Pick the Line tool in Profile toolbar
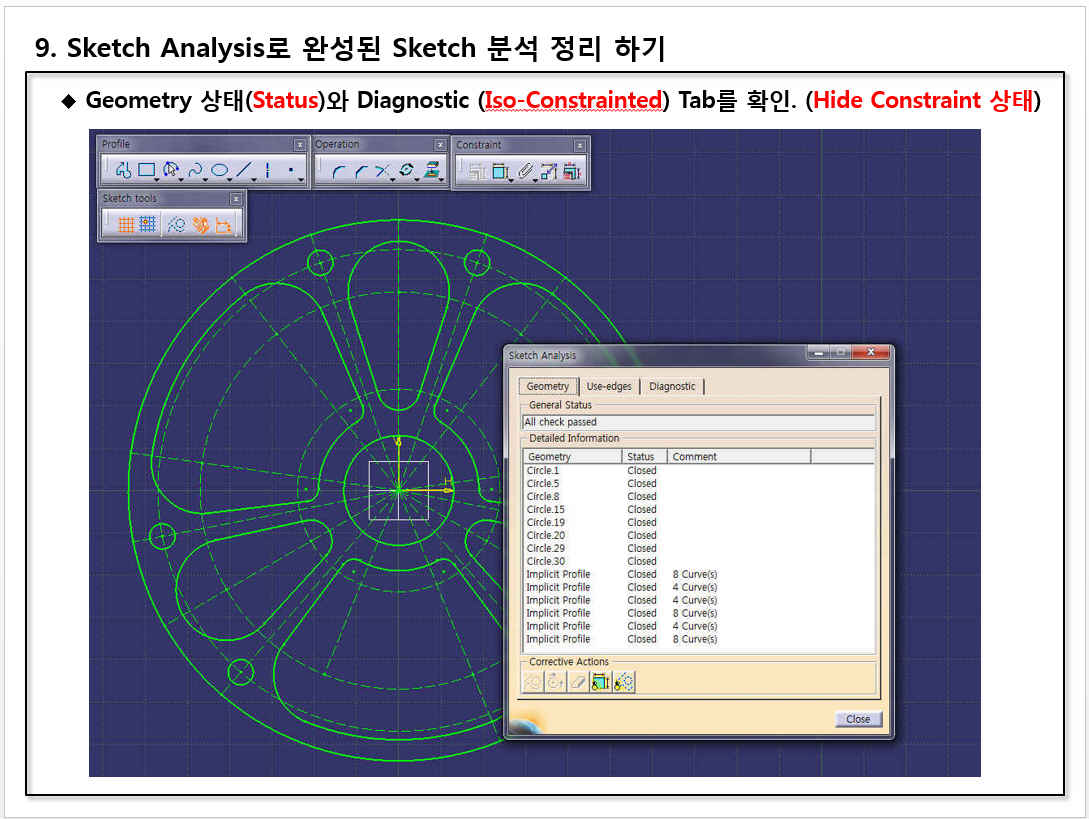This screenshot has height=819, width=1089. point(245,170)
